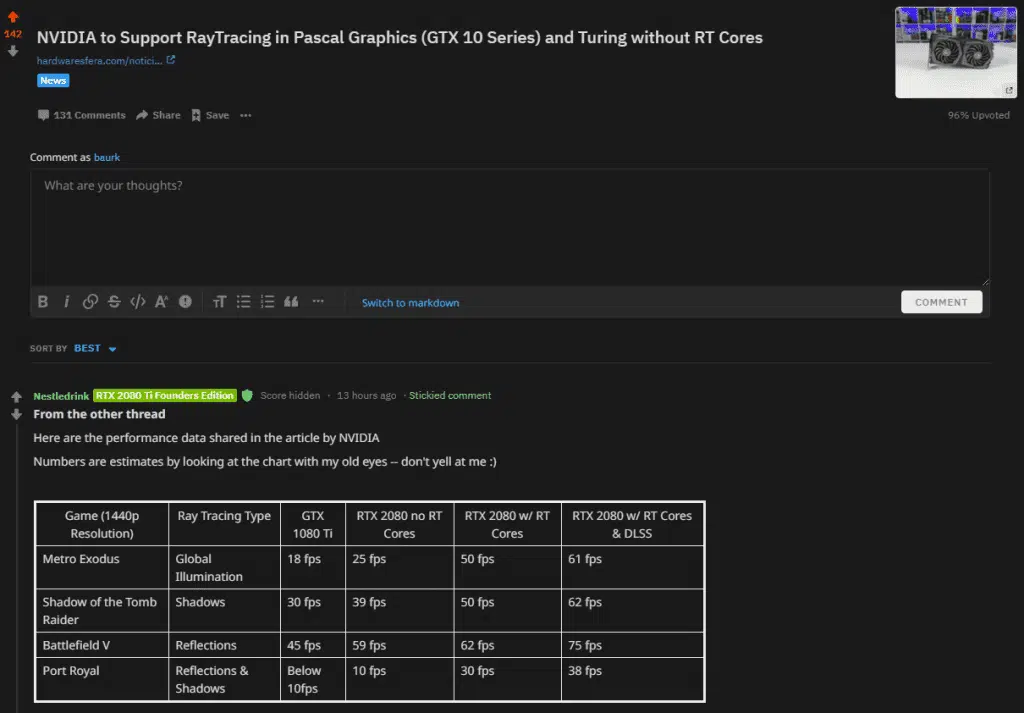
Task: Share the post
Action: click(158, 115)
